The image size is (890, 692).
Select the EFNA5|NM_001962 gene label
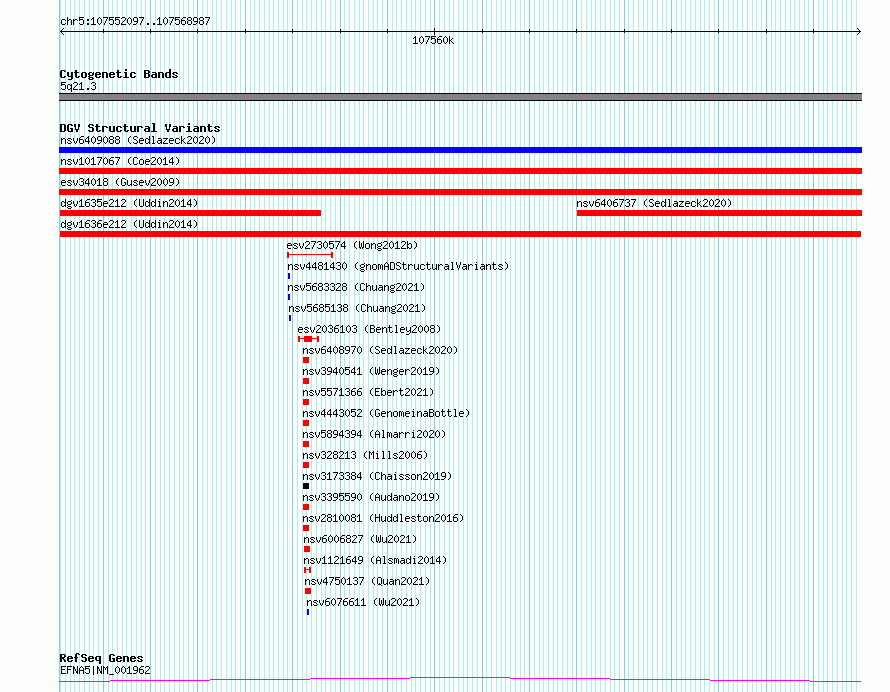point(105,670)
